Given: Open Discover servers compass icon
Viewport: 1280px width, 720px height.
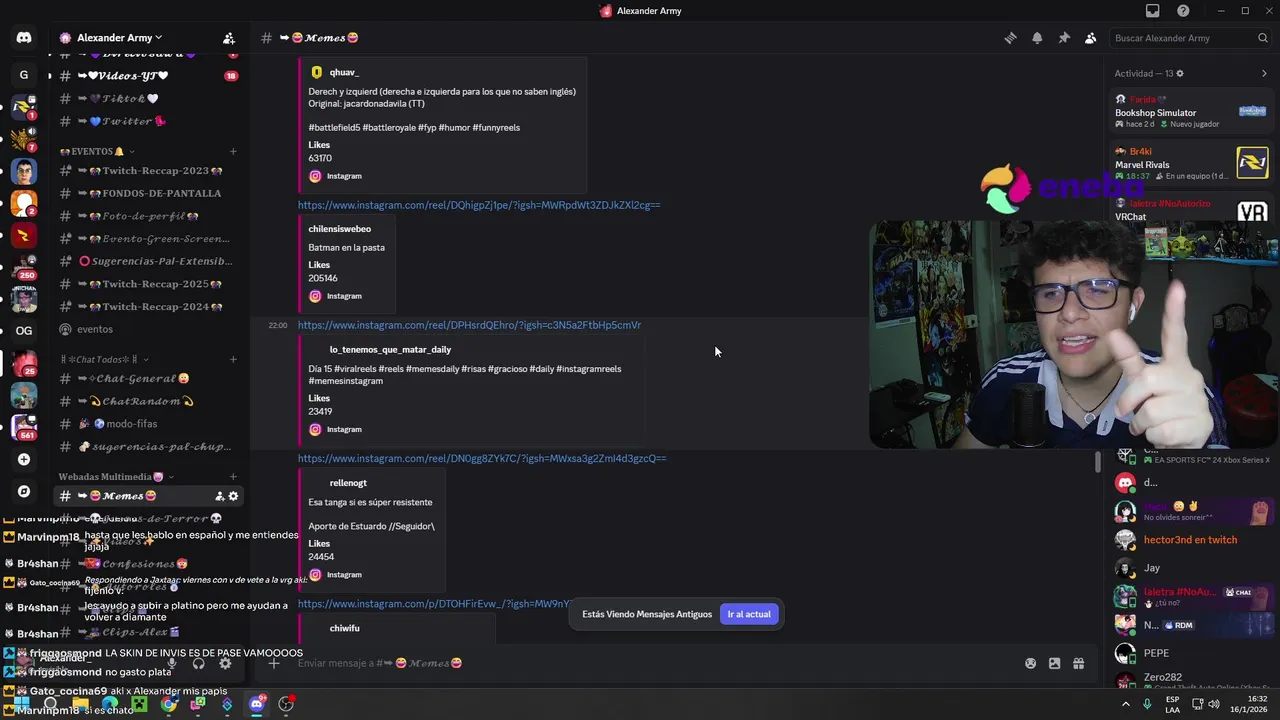Looking at the screenshot, I should tap(24, 491).
